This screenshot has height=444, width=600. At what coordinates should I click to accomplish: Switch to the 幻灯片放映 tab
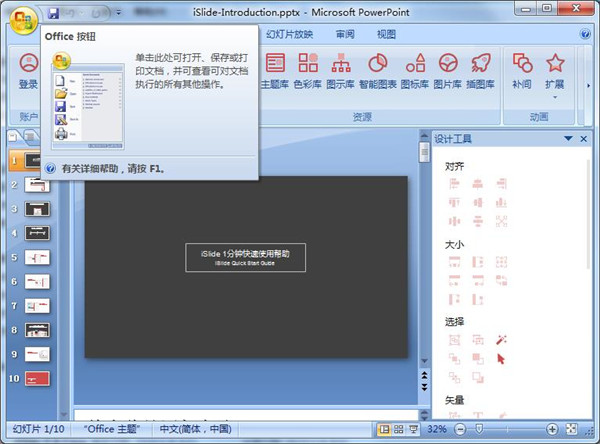point(290,34)
